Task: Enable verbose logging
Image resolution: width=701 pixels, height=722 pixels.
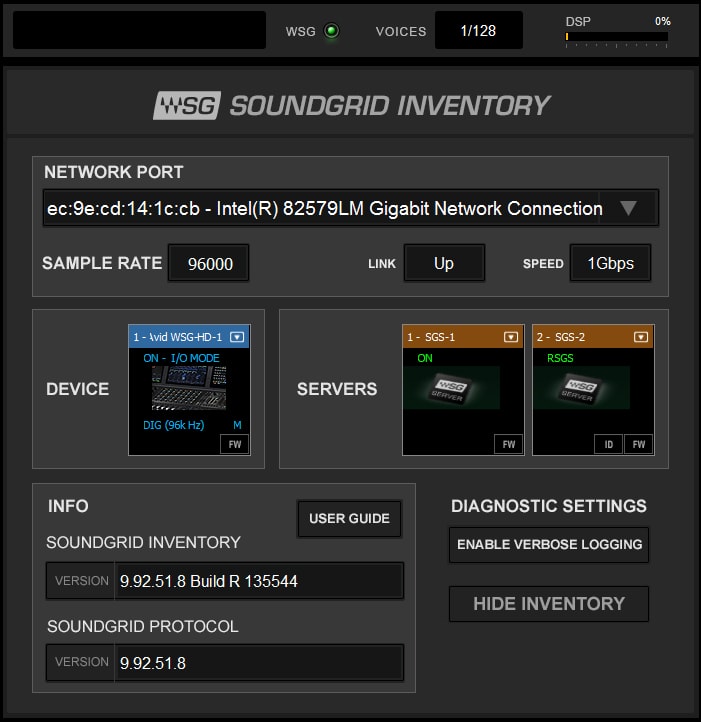Action: click(549, 545)
